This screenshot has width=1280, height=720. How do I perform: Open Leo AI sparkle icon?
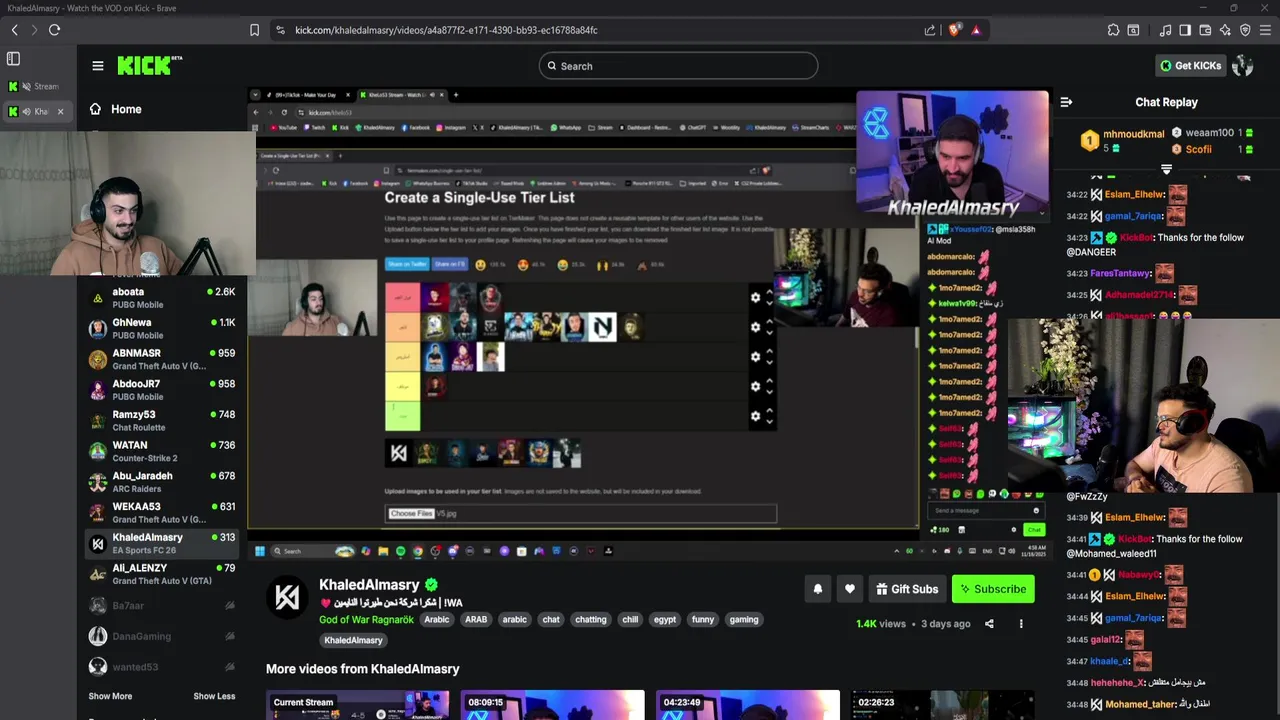click(x=1225, y=30)
